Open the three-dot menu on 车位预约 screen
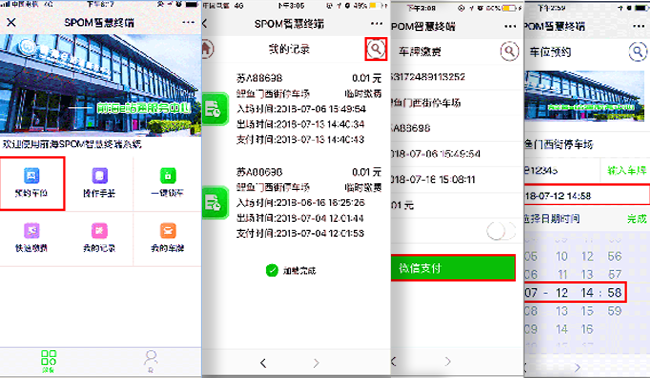Image resolution: width=650 pixels, height=378 pixels. click(639, 27)
